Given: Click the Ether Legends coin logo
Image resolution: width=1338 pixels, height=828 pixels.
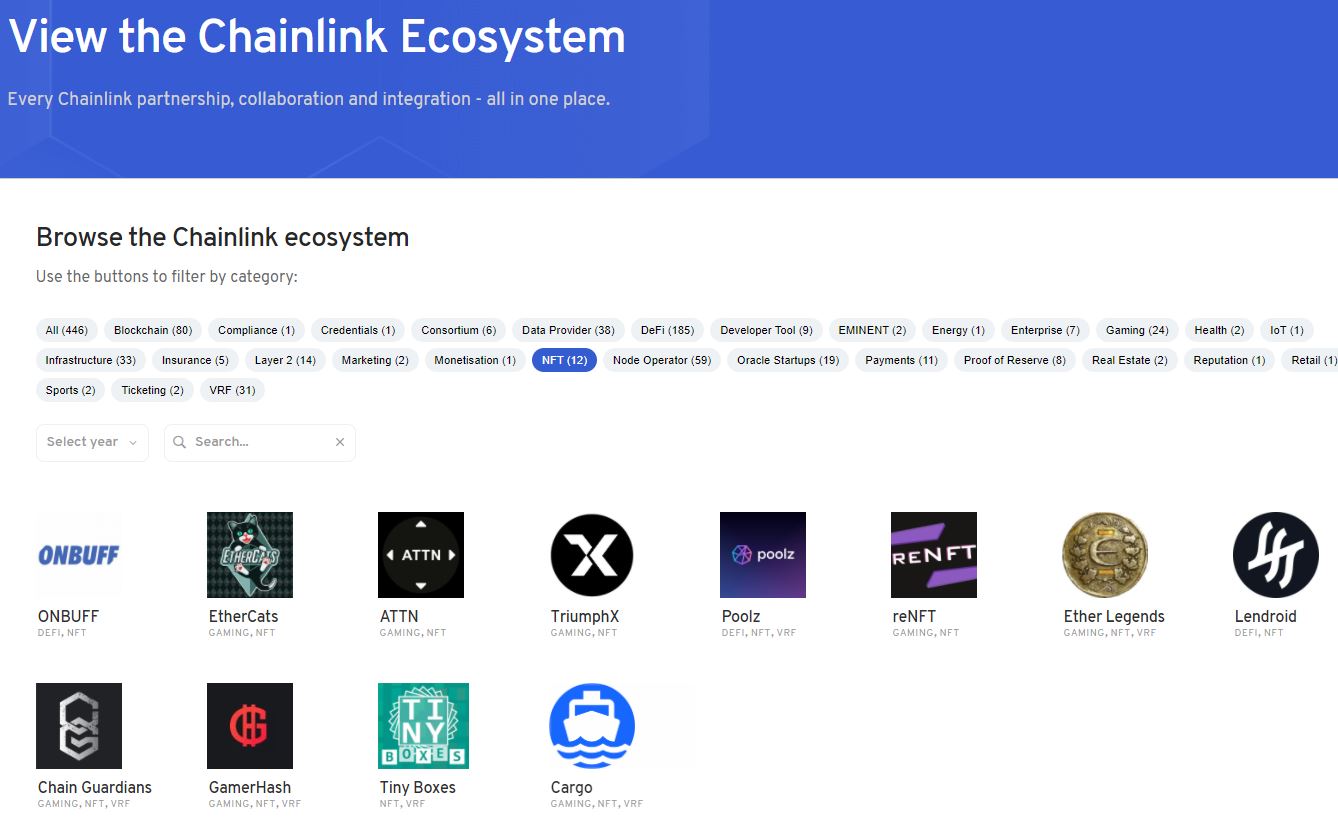Looking at the screenshot, I should [x=1105, y=555].
